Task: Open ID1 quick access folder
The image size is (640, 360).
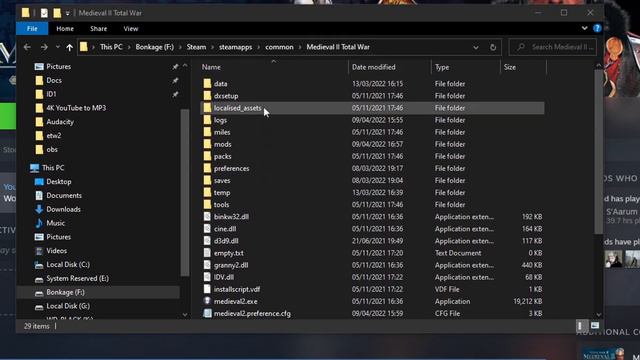Action: click(x=51, y=94)
